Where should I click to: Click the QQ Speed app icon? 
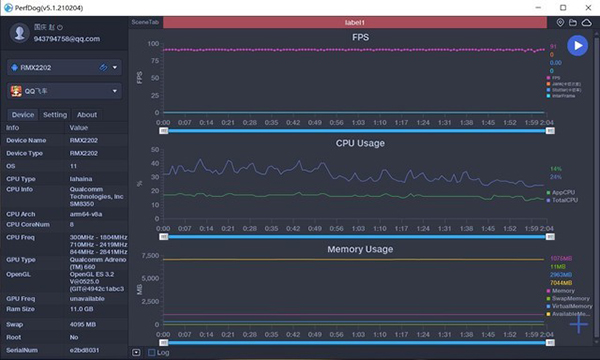pyautogui.click(x=16, y=91)
